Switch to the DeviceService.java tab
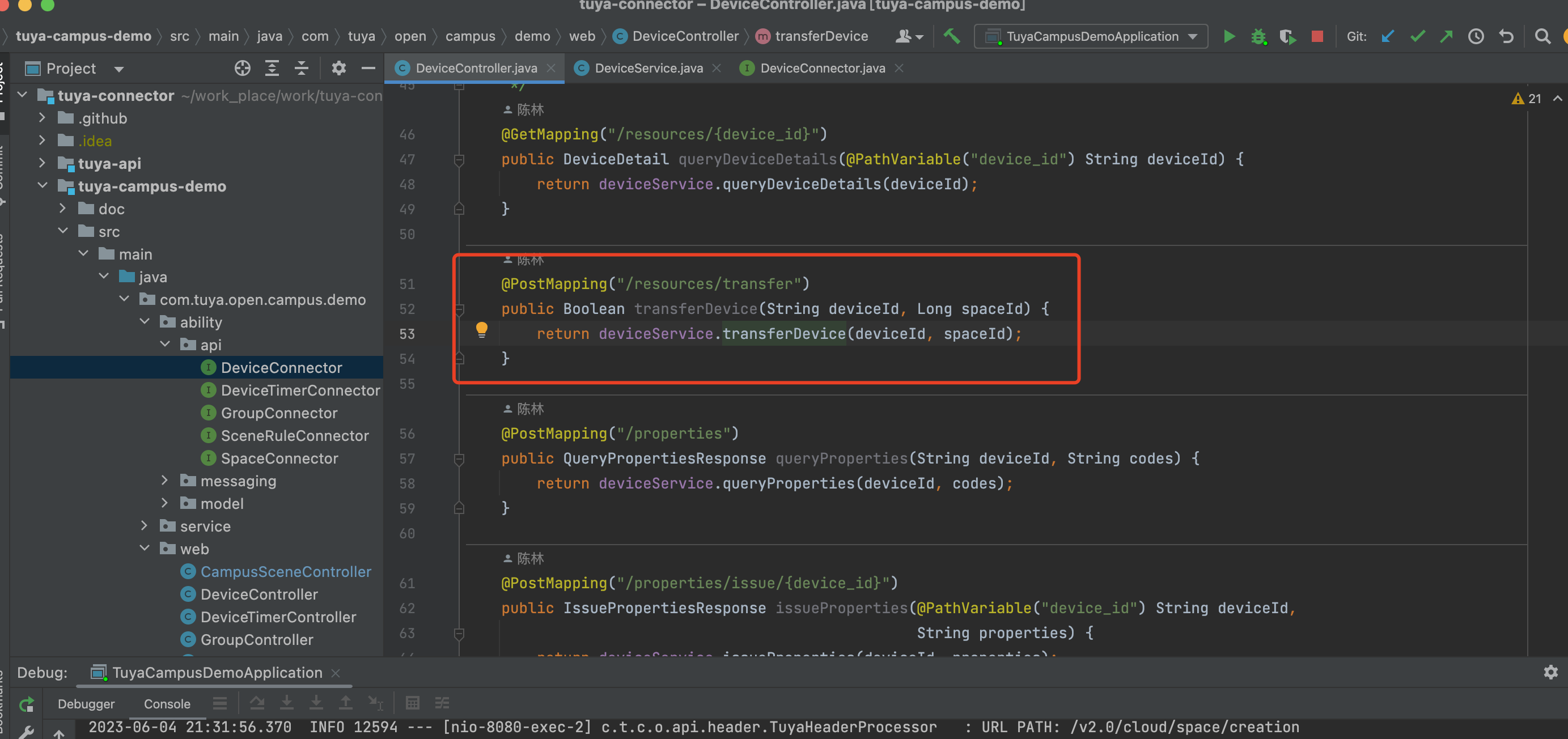 click(x=649, y=68)
